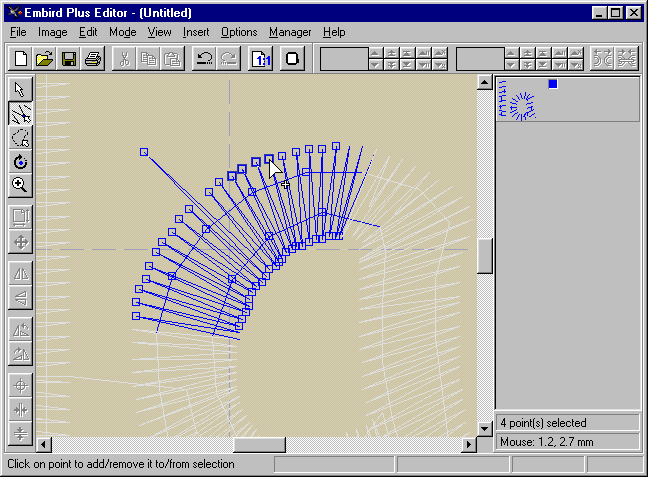The width and height of the screenshot is (648, 477).
Task: Save design with the floppy disk icon
Action: click(x=69, y=58)
